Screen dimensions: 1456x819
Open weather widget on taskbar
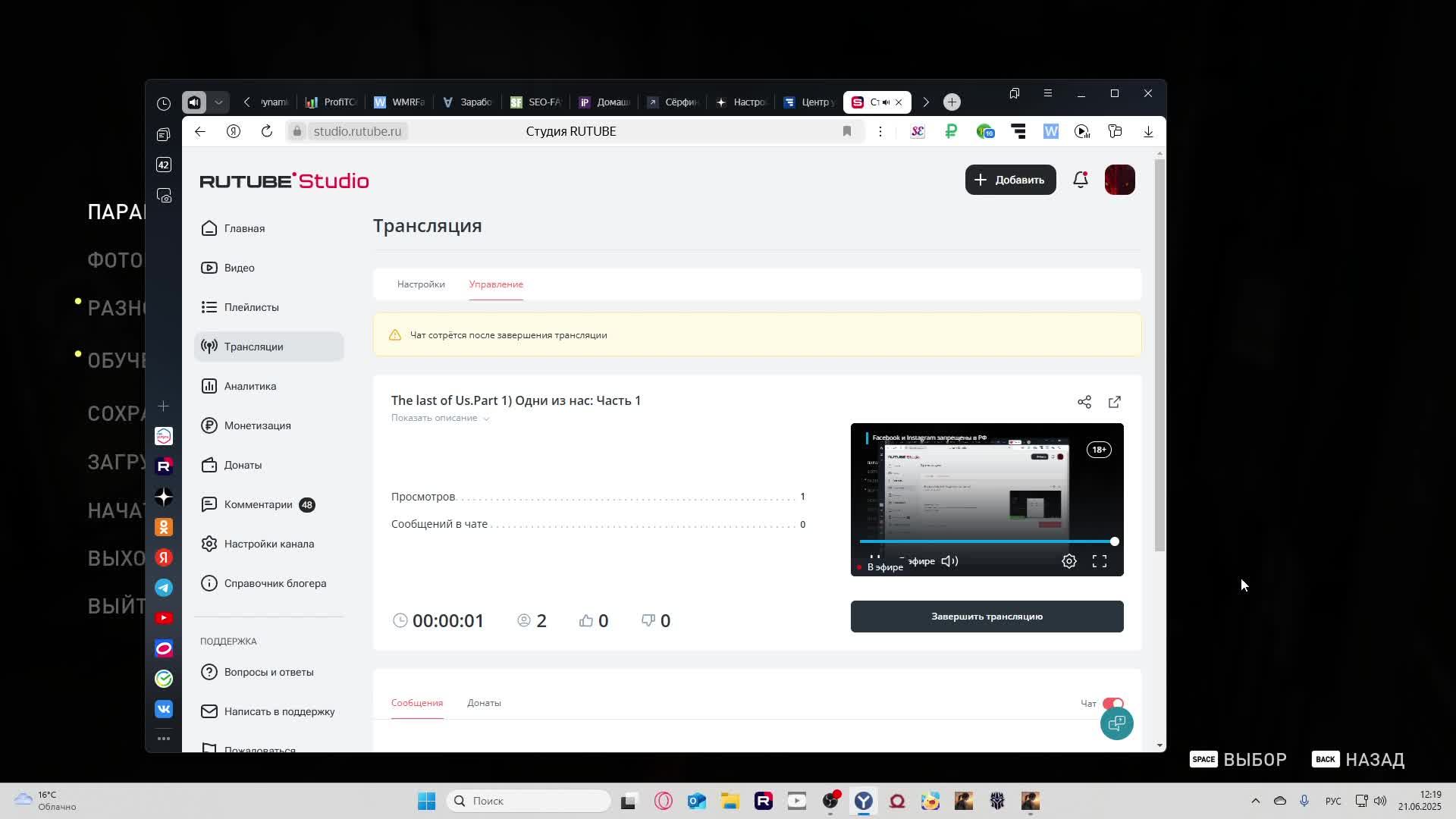[47, 801]
